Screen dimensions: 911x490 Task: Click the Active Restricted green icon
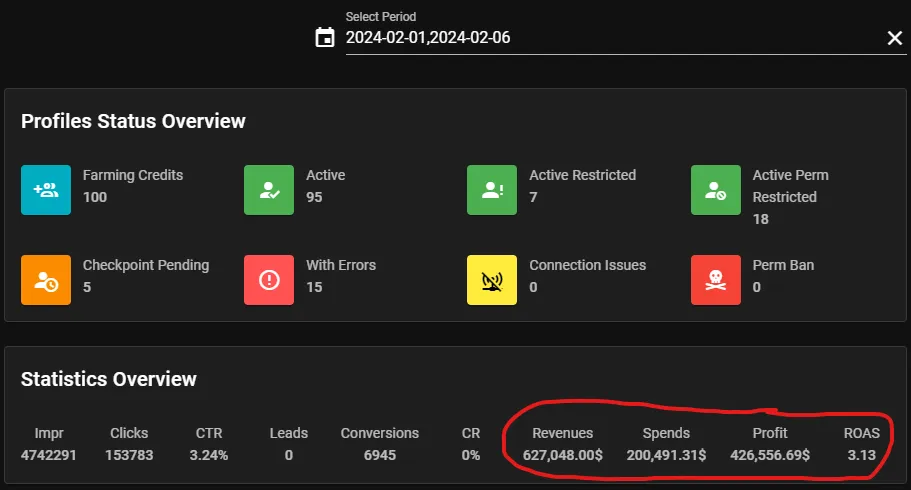(x=492, y=190)
